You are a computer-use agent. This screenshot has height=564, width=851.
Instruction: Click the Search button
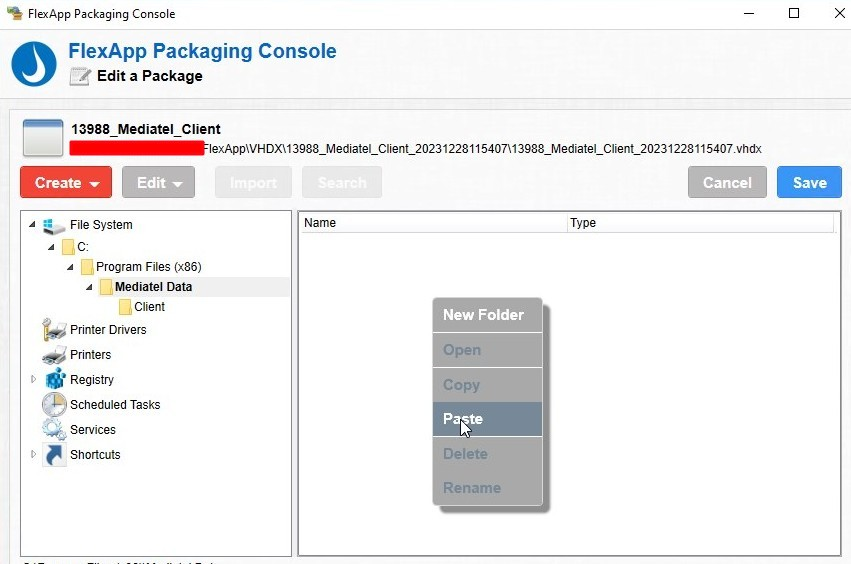[342, 182]
